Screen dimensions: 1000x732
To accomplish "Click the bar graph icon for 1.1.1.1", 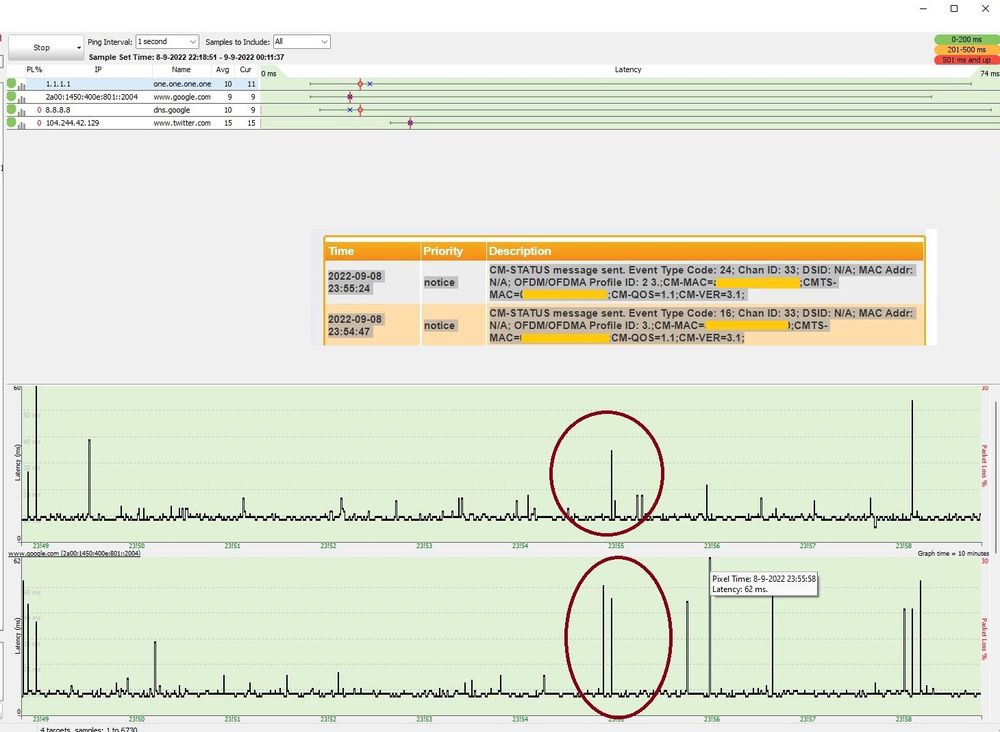I will (21, 85).
